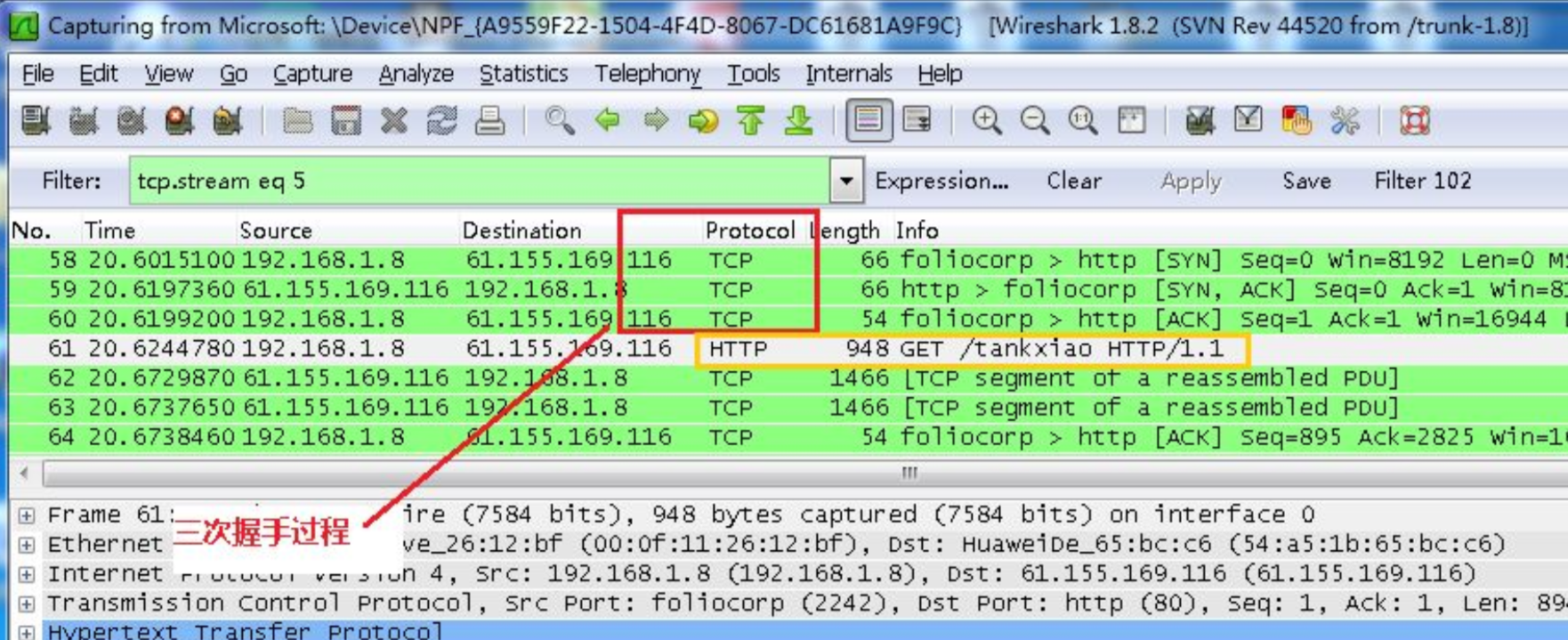The height and width of the screenshot is (640, 1568).
Task: Zoom in on packet text
Action: coord(986,120)
